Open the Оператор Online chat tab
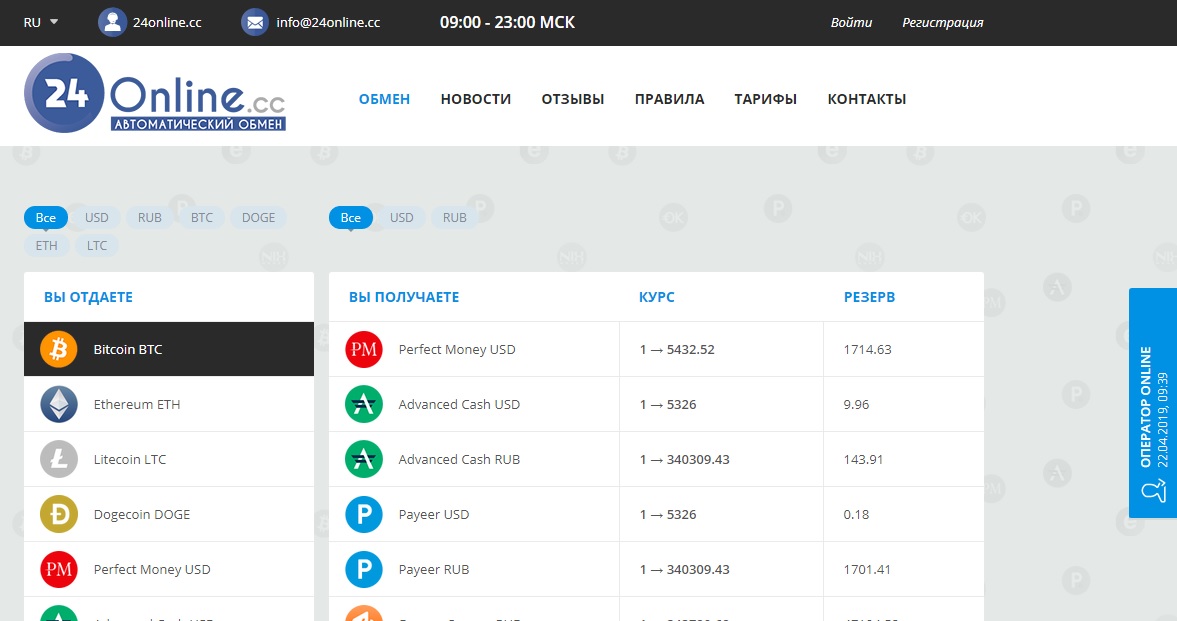The image size is (1177, 621). pyautogui.click(x=1152, y=403)
